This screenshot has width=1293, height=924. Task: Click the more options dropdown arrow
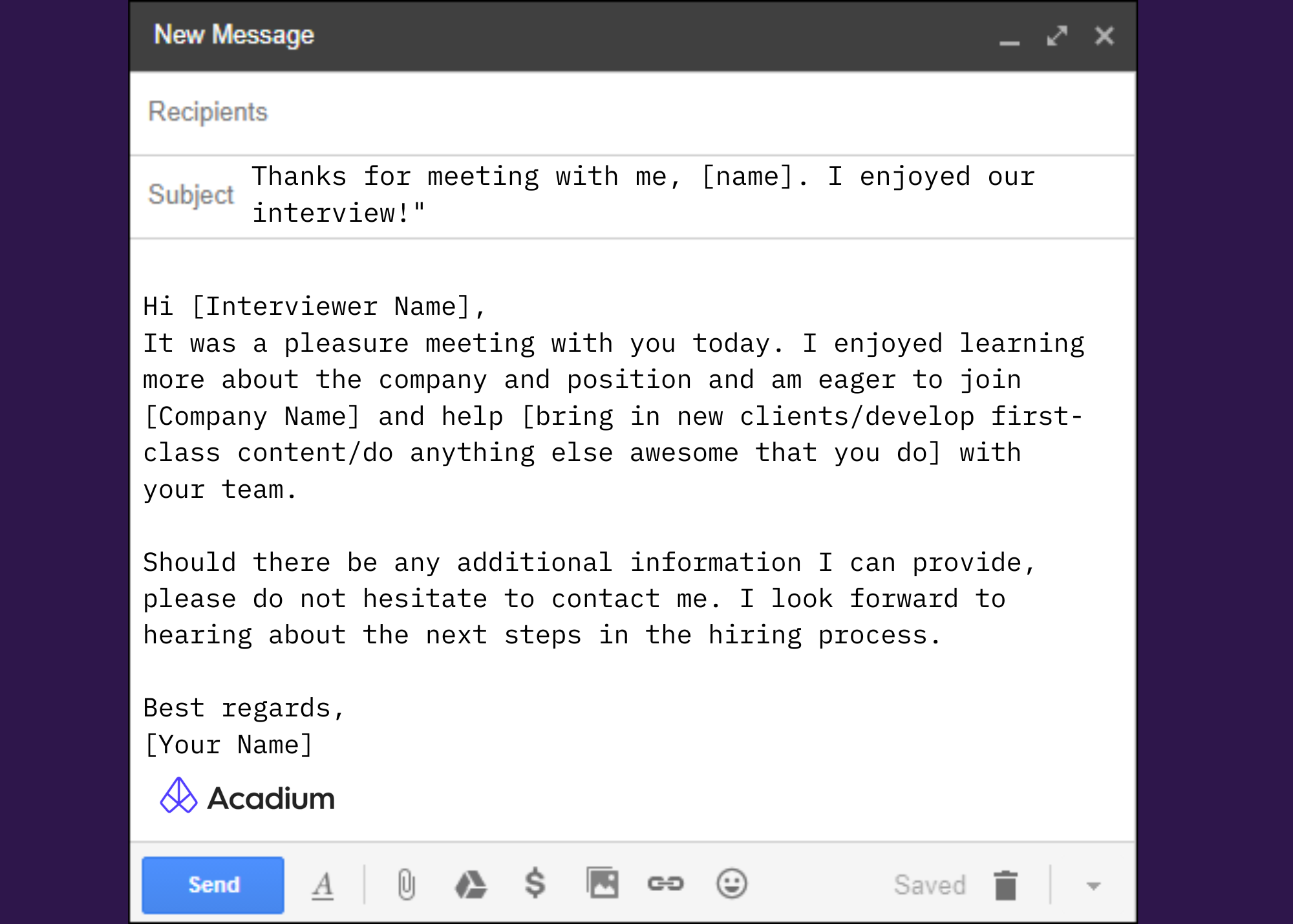click(1093, 884)
